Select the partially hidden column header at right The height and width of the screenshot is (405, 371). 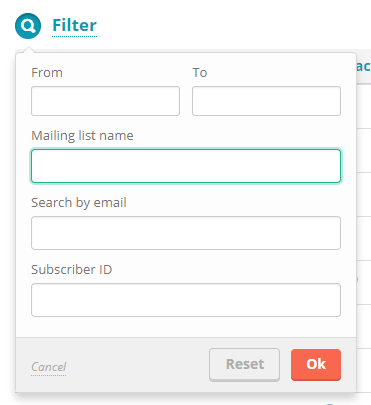coord(363,67)
